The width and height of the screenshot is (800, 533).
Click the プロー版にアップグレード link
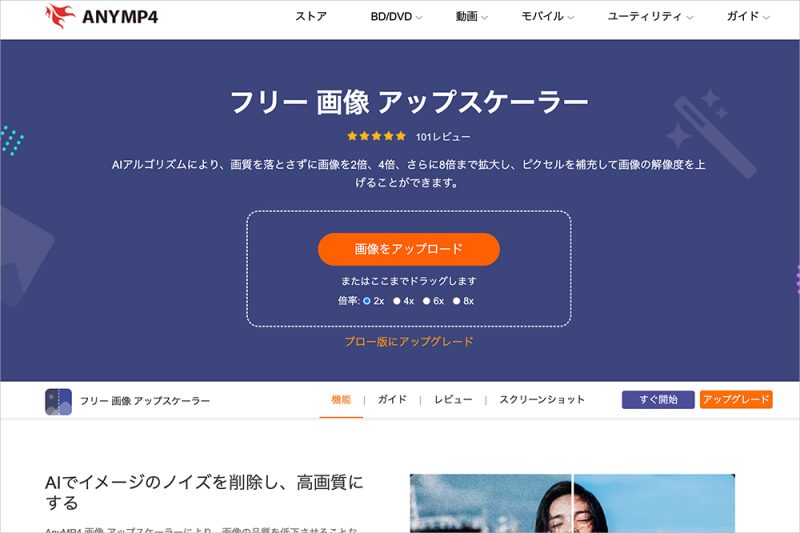[x=409, y=342]
